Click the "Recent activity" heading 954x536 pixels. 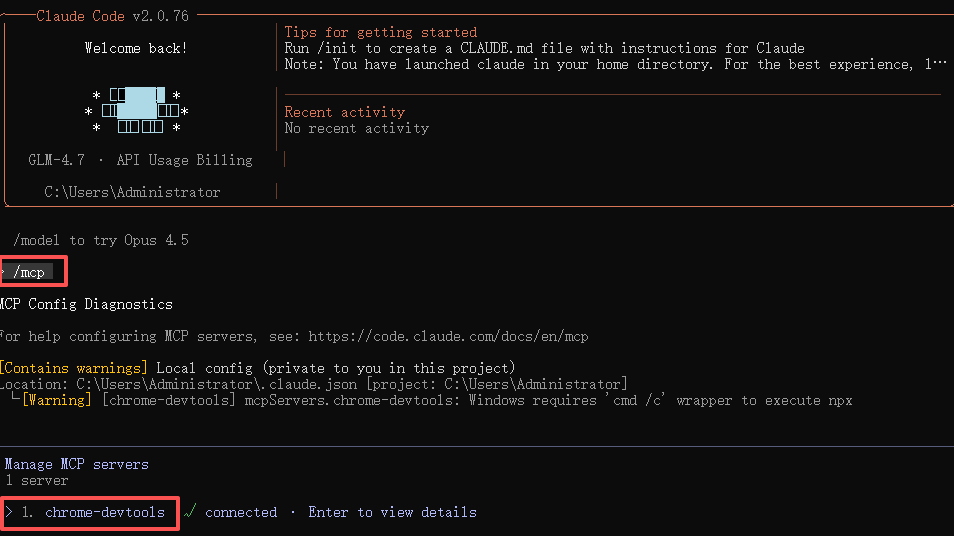tap(345, 112)
